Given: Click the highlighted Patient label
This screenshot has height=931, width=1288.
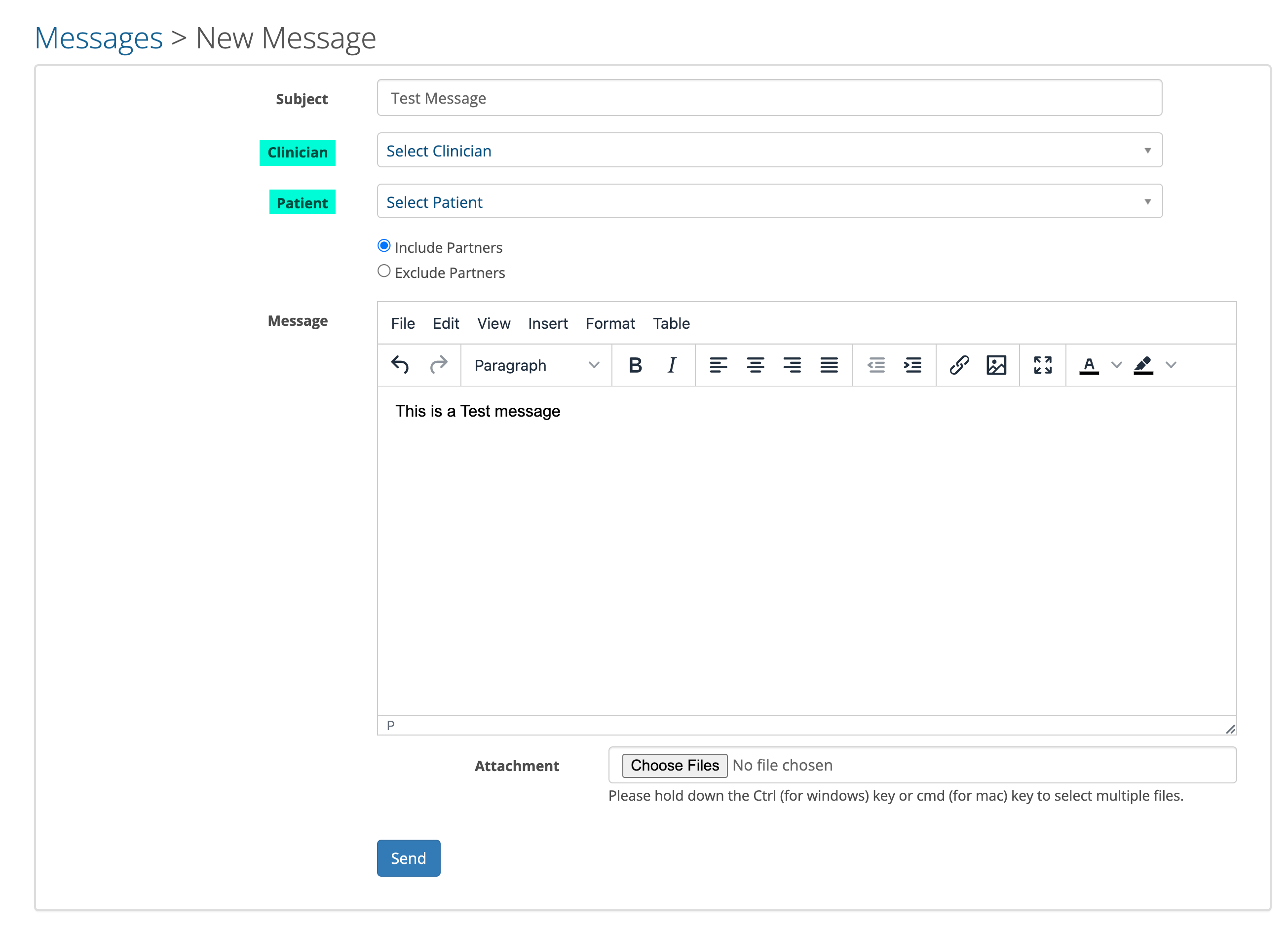Looking at the screenshot, I should coord(302,202).
